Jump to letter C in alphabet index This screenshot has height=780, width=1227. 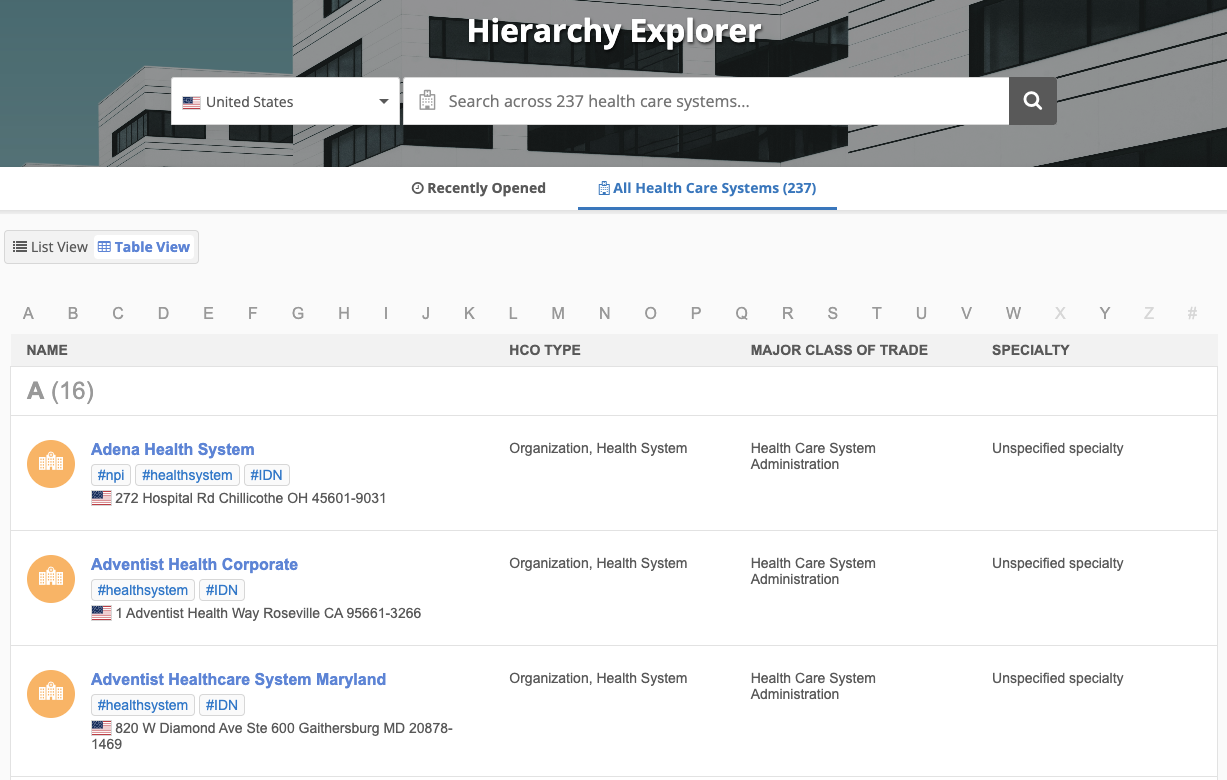(x=118, y=313)
